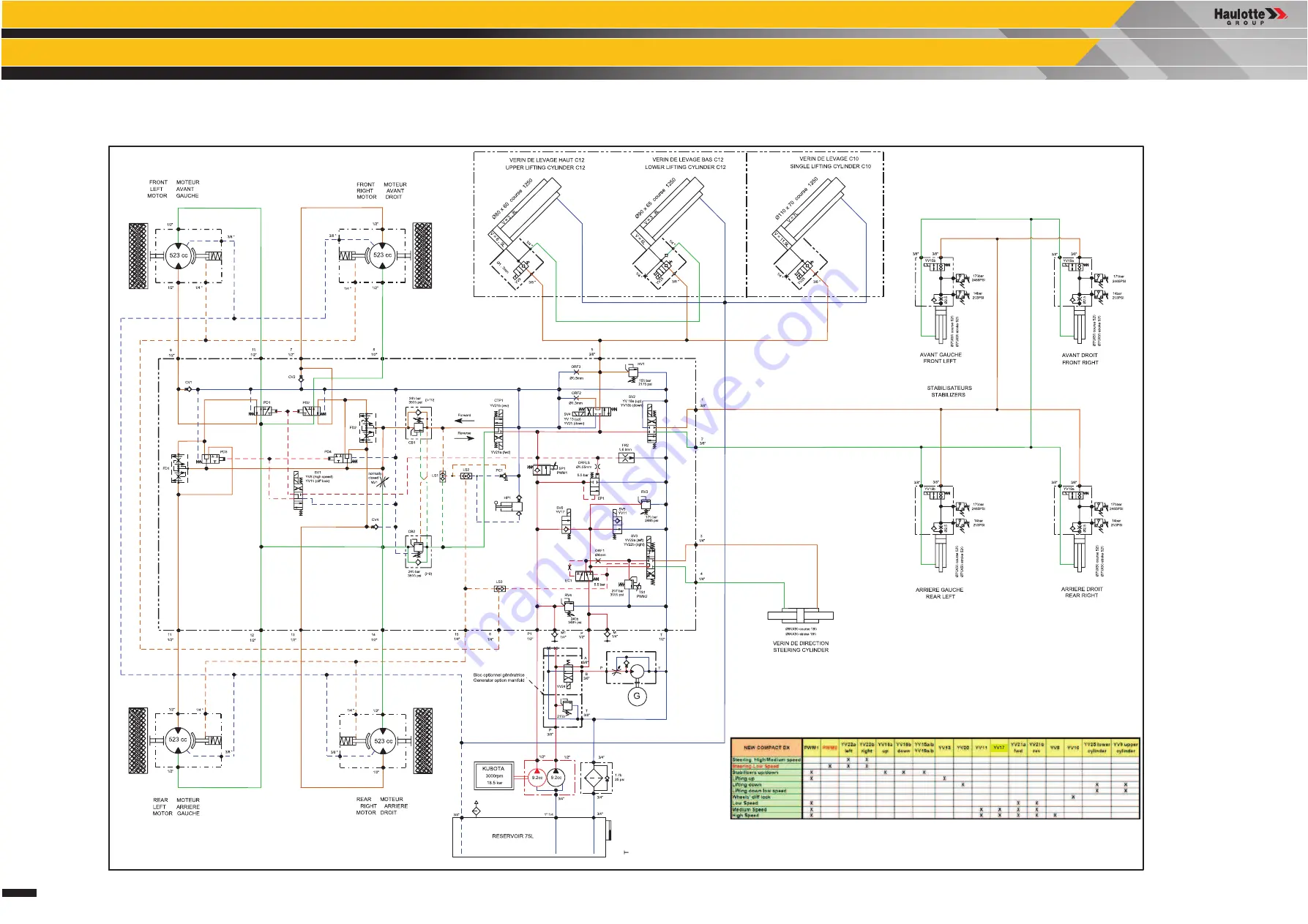Click the Reservoir 75L tank
The image size is (1308, 924).
(529, 836)
